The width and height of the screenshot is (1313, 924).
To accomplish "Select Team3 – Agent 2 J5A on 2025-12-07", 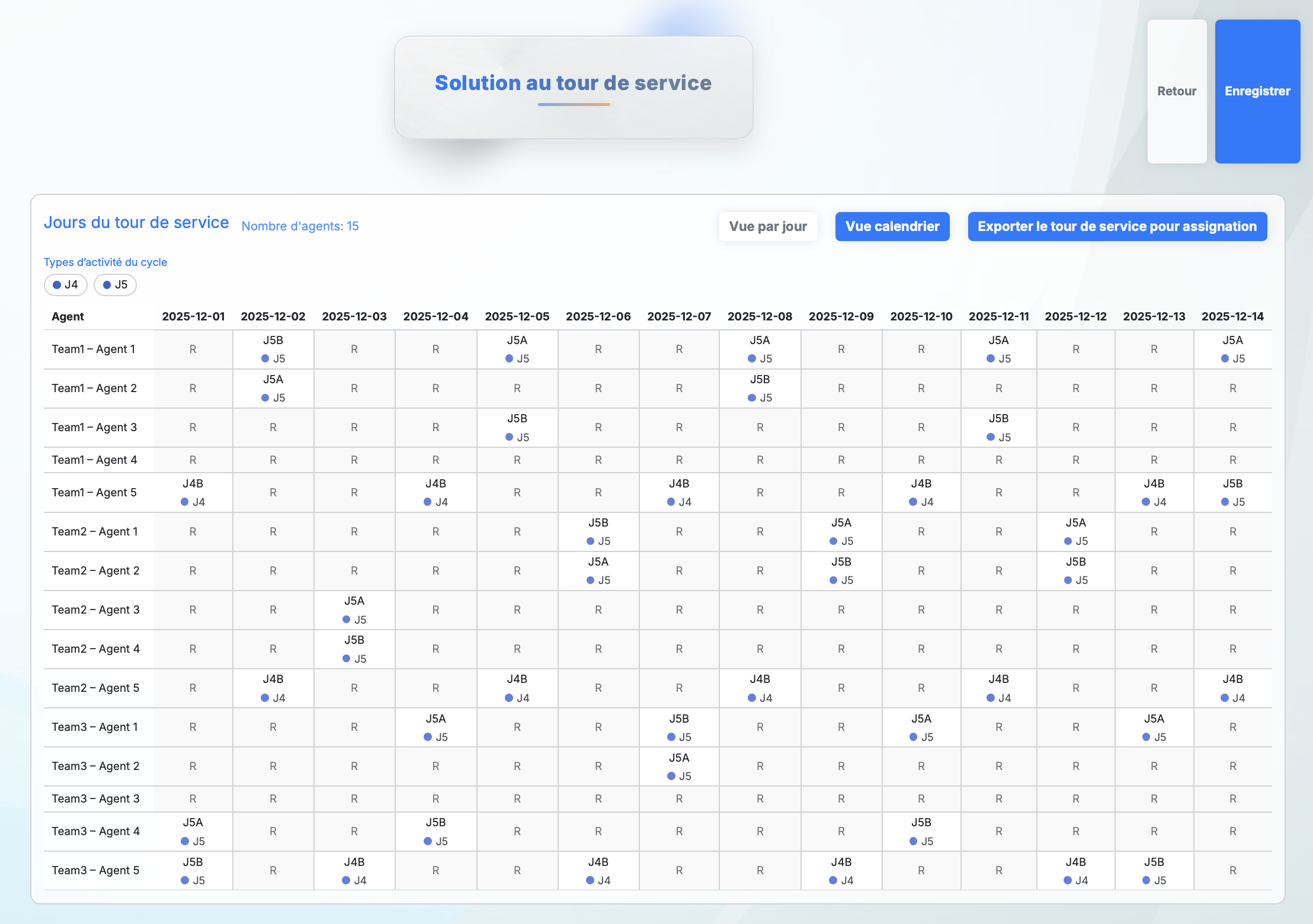I will point(679,766).
